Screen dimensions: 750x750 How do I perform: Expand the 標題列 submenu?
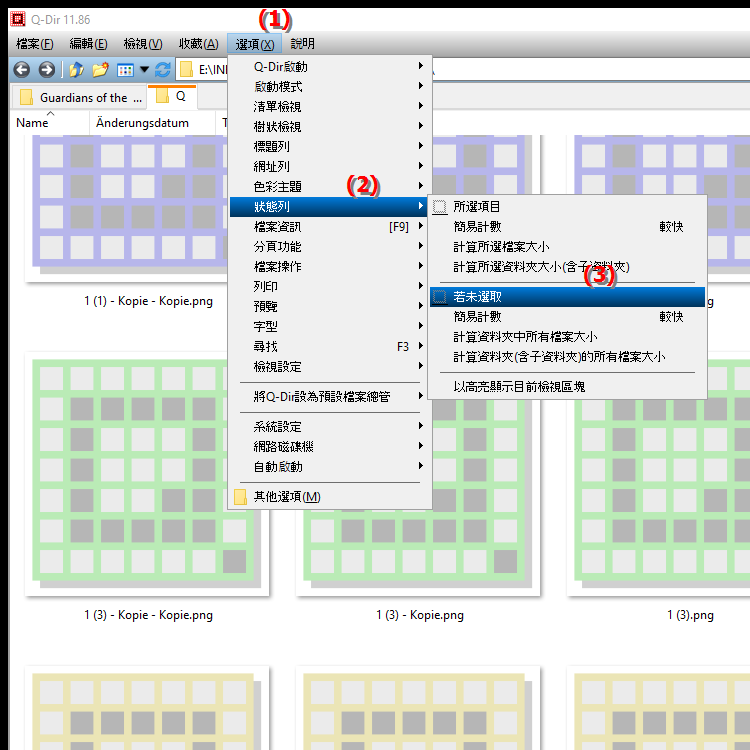coord(330,146)
